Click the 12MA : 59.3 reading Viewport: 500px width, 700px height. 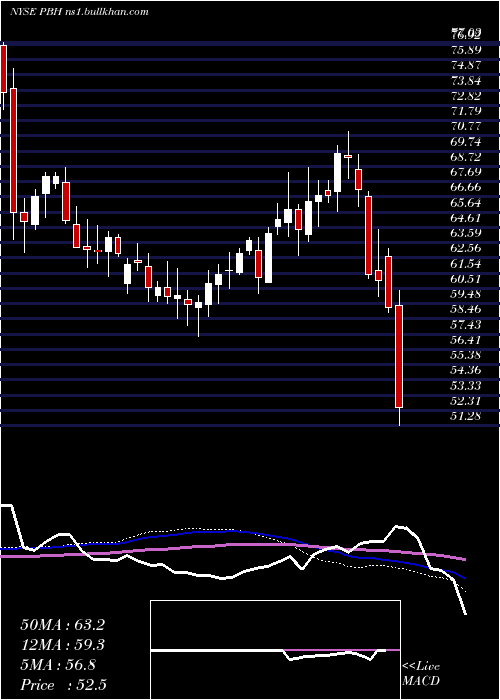tap(62, 645)
